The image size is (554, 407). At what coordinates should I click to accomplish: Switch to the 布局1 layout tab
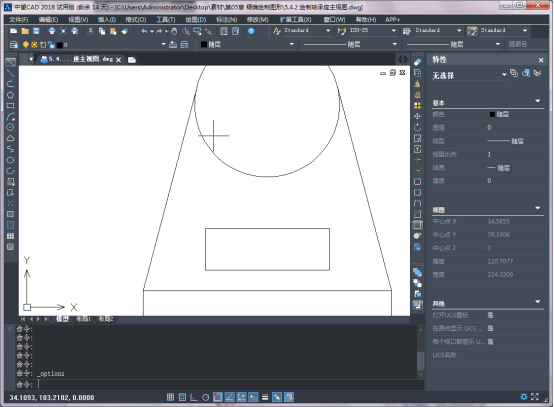pos(83,319)
